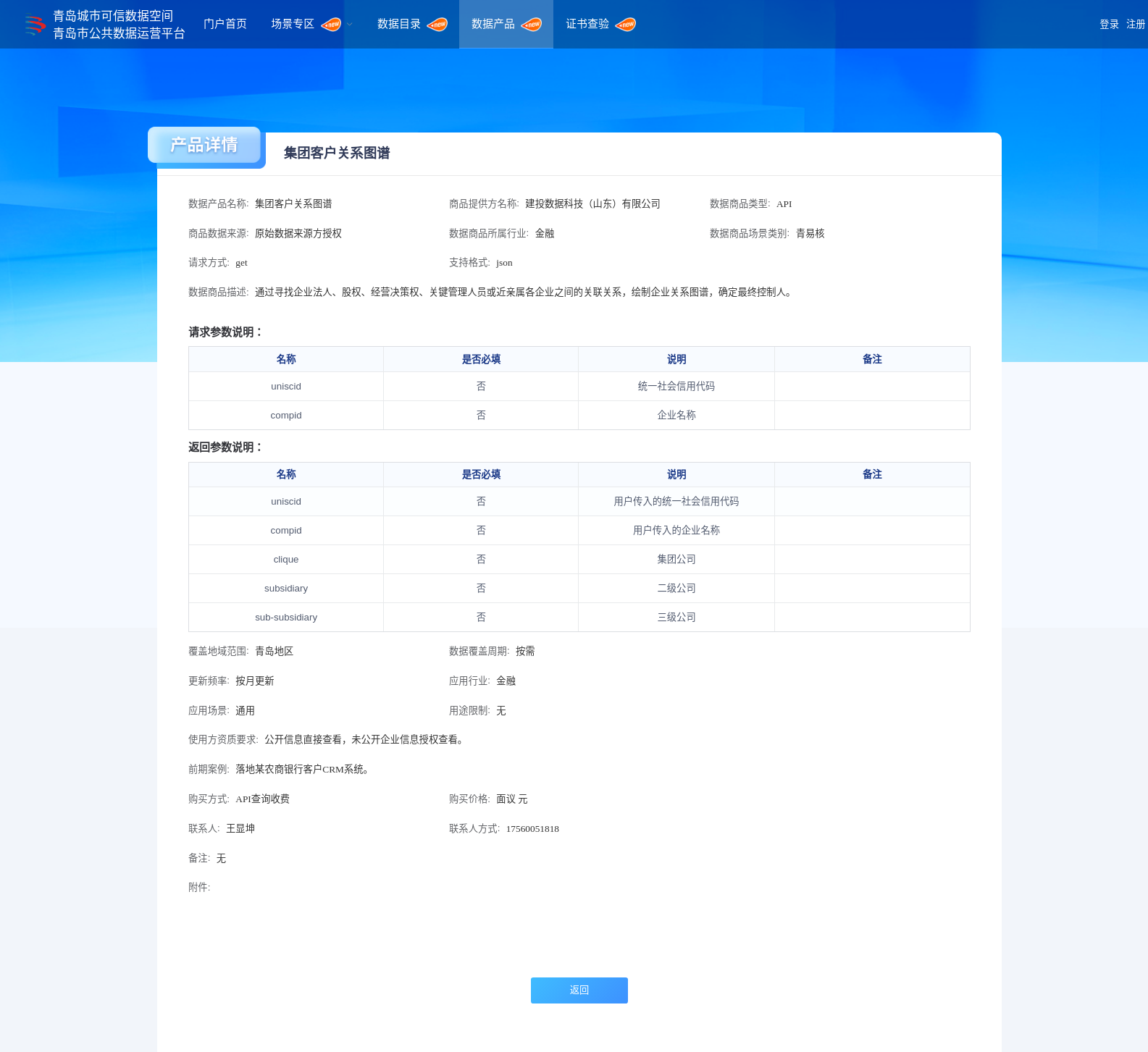This screenshot has width=1148, height=1052.
Task: Click the 返回 button
Action: 579,990
